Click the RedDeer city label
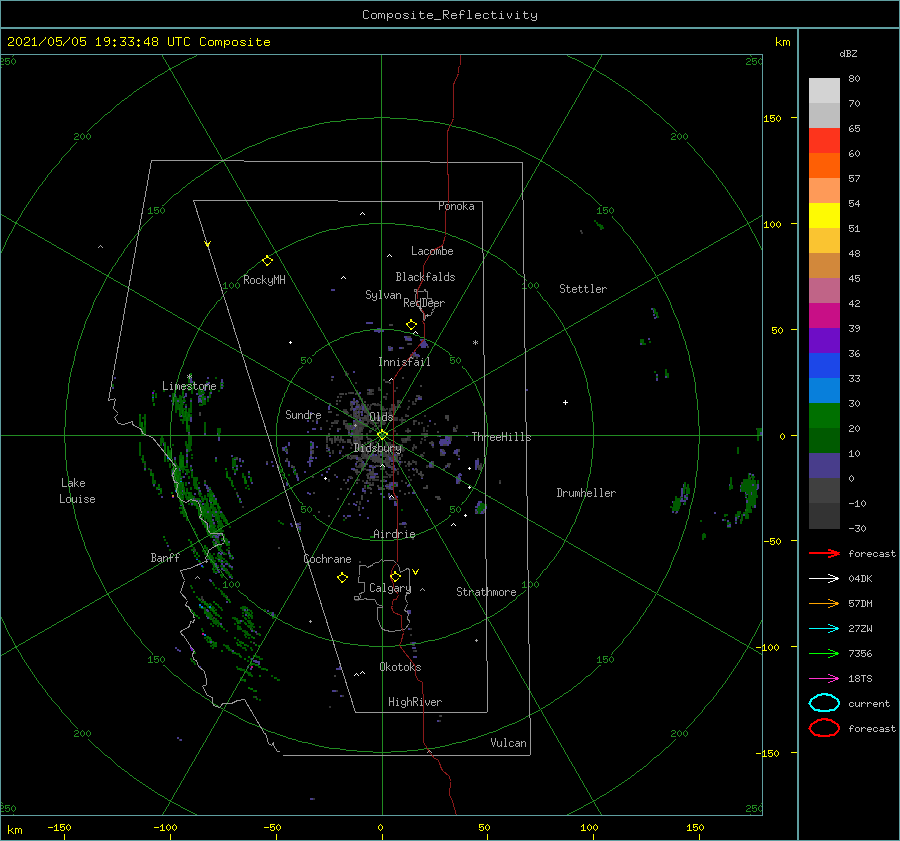The height and width of the screenshot is (841, 900). pyautogui.click(x=424, y=303)
